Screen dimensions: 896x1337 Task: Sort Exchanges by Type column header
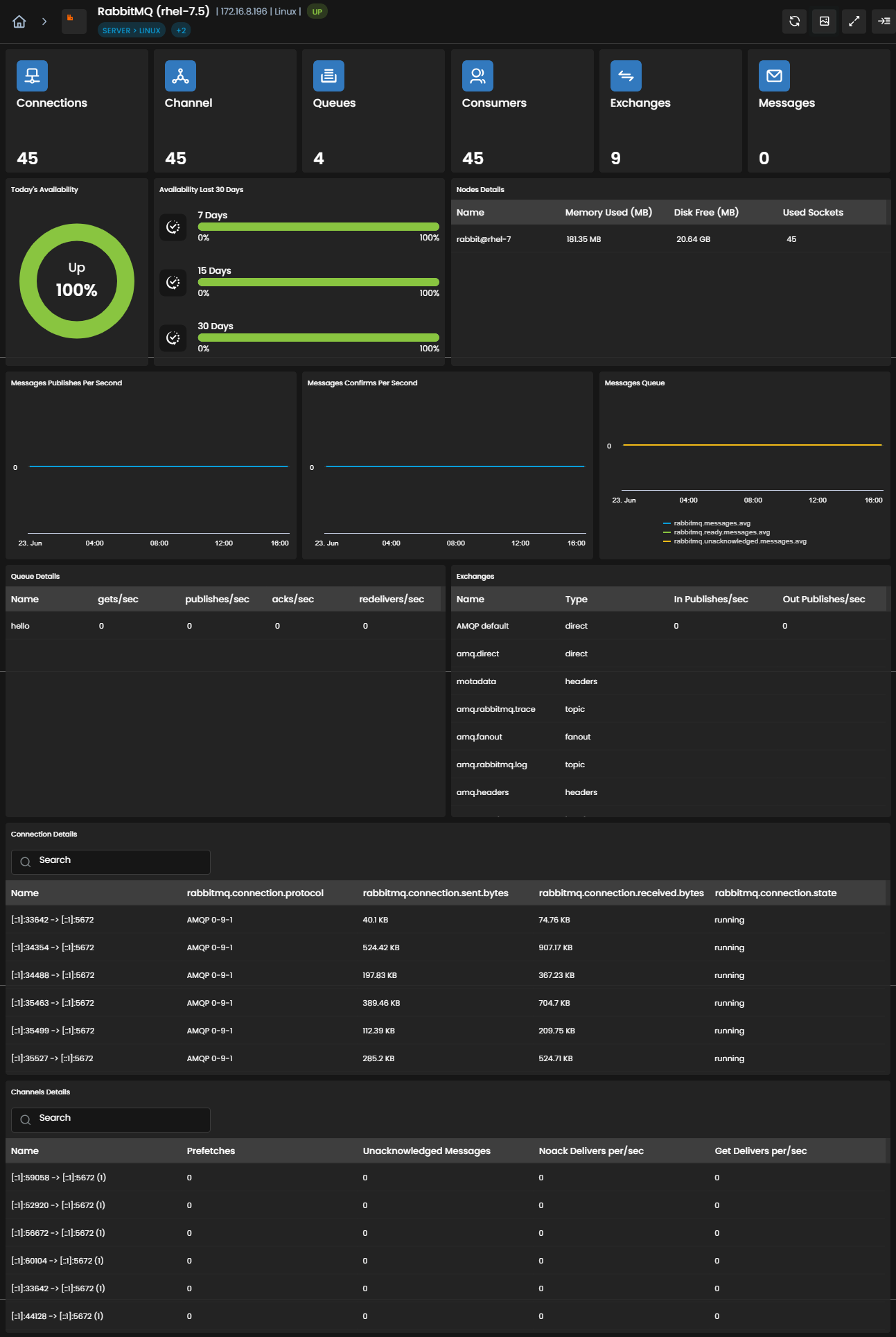click(x=576, y=599)
